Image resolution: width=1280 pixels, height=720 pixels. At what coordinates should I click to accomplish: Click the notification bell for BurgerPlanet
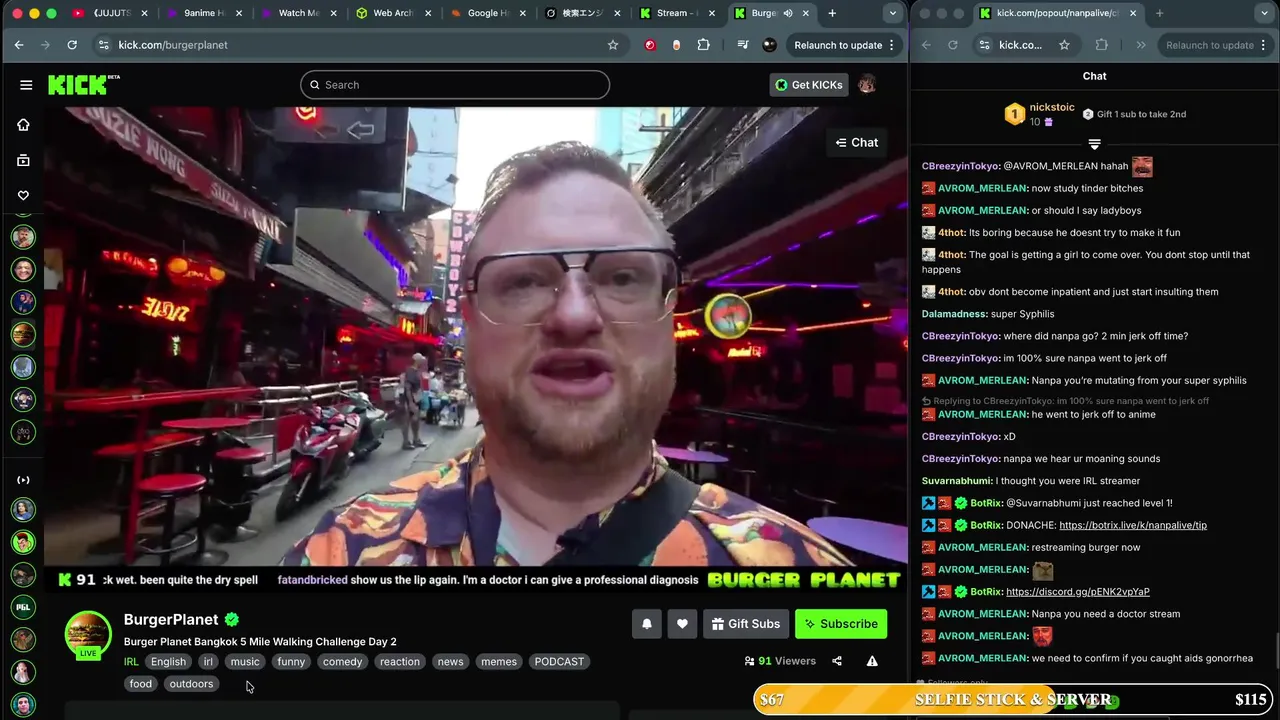click(x=647, y=624)
